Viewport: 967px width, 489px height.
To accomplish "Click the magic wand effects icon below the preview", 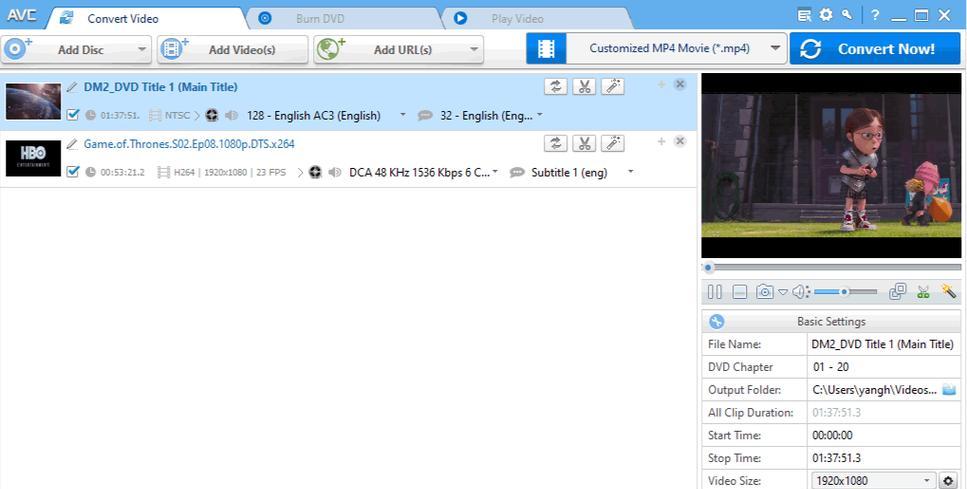I will (x=948, y=291).
